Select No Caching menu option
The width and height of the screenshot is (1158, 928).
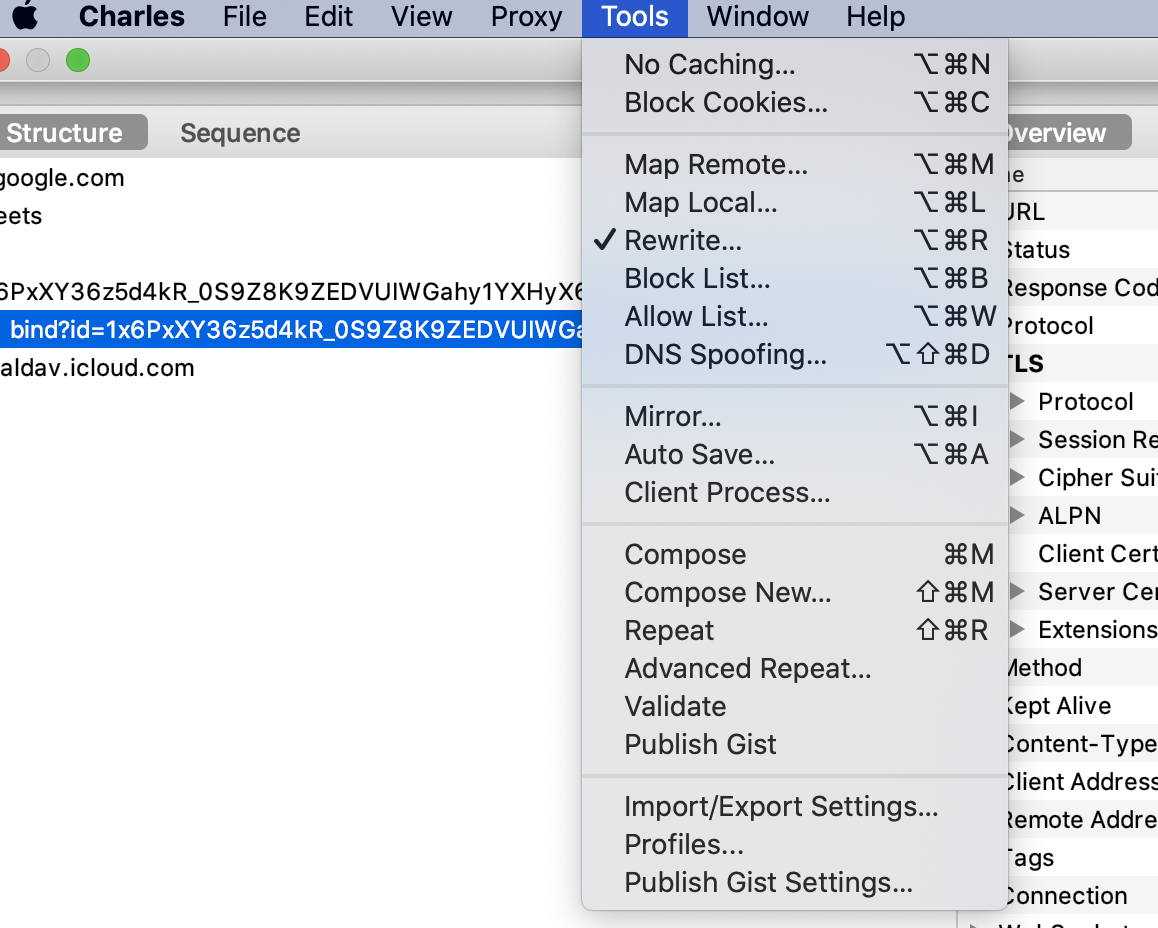pyautogui.click(x=710, y=65)
